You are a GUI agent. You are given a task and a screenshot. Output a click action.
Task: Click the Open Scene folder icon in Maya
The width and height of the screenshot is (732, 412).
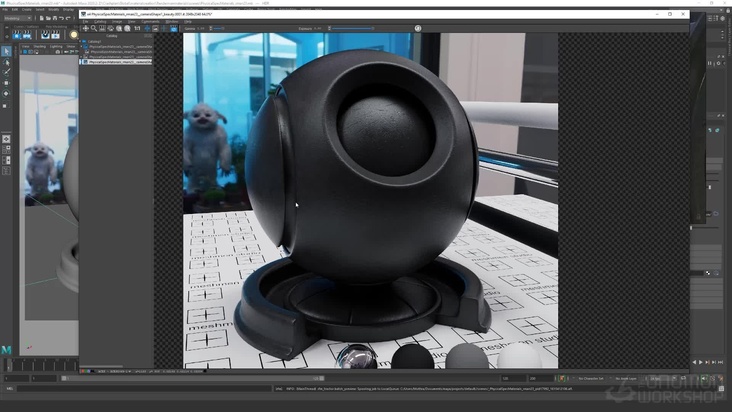[48, 18]
